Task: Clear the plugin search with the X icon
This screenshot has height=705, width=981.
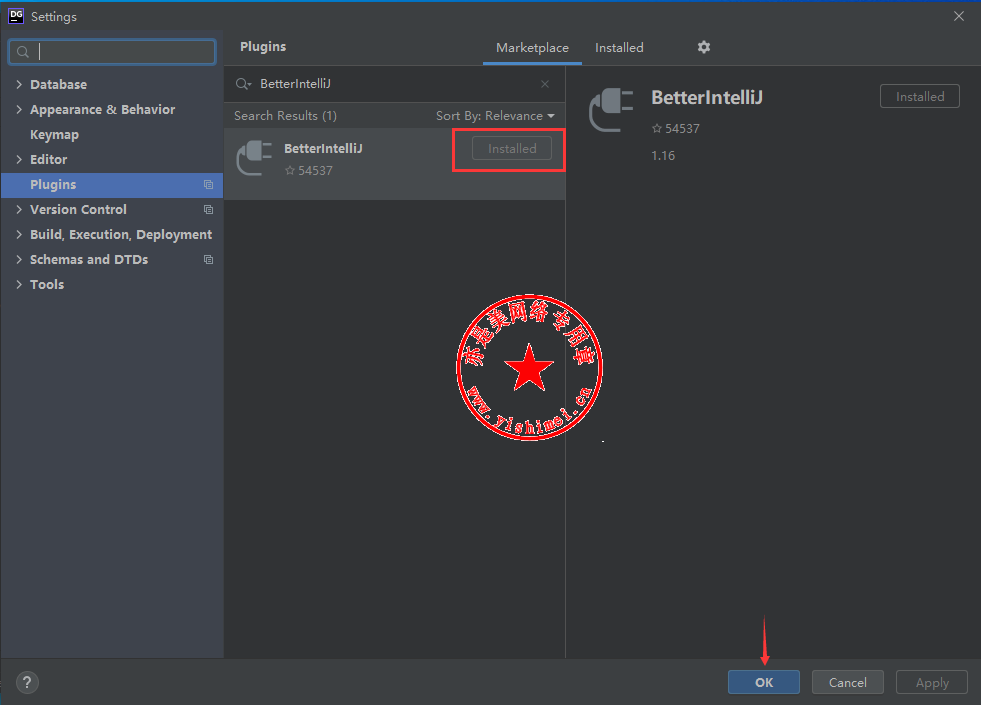Action: (545, 84)
